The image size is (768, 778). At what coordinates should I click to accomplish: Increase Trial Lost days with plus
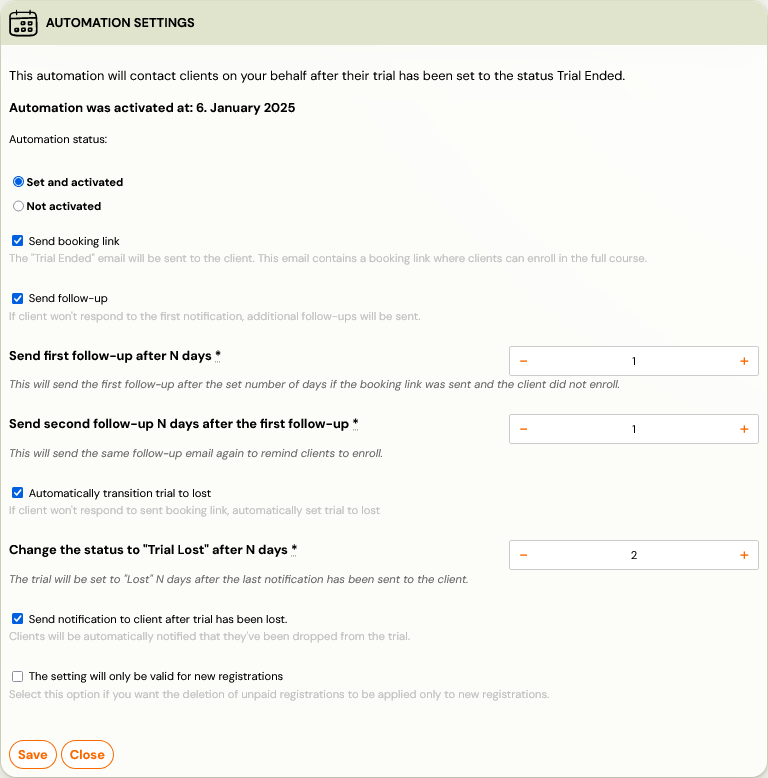coord(743,555)
